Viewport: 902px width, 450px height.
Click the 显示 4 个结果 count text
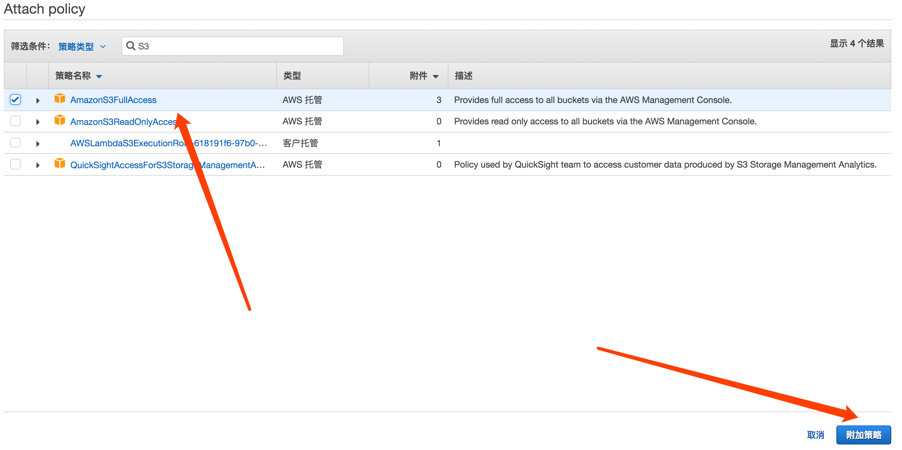pyautogui.click(x=857, y=44)
